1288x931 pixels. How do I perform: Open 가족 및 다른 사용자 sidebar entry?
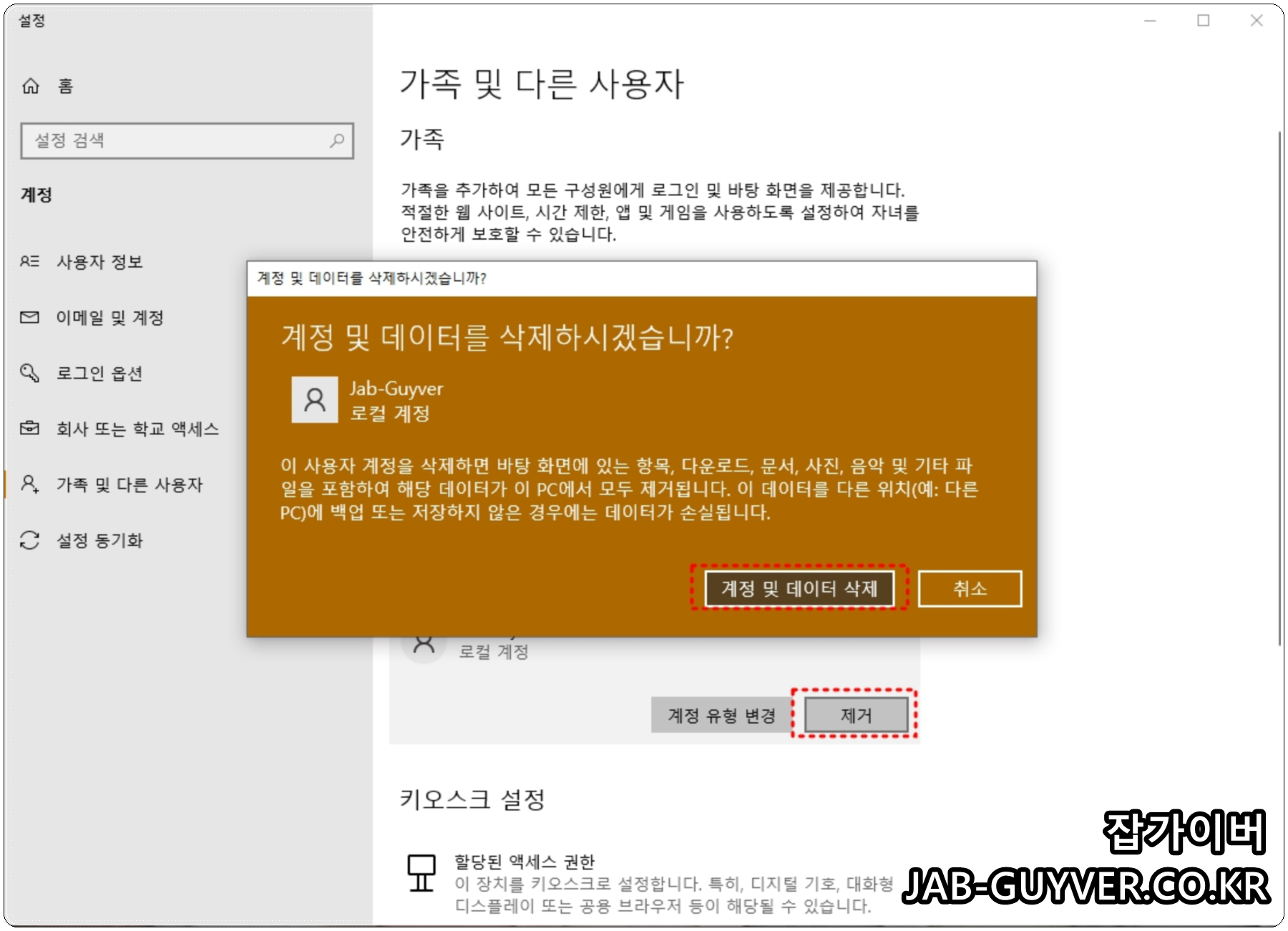coord(130,485)
